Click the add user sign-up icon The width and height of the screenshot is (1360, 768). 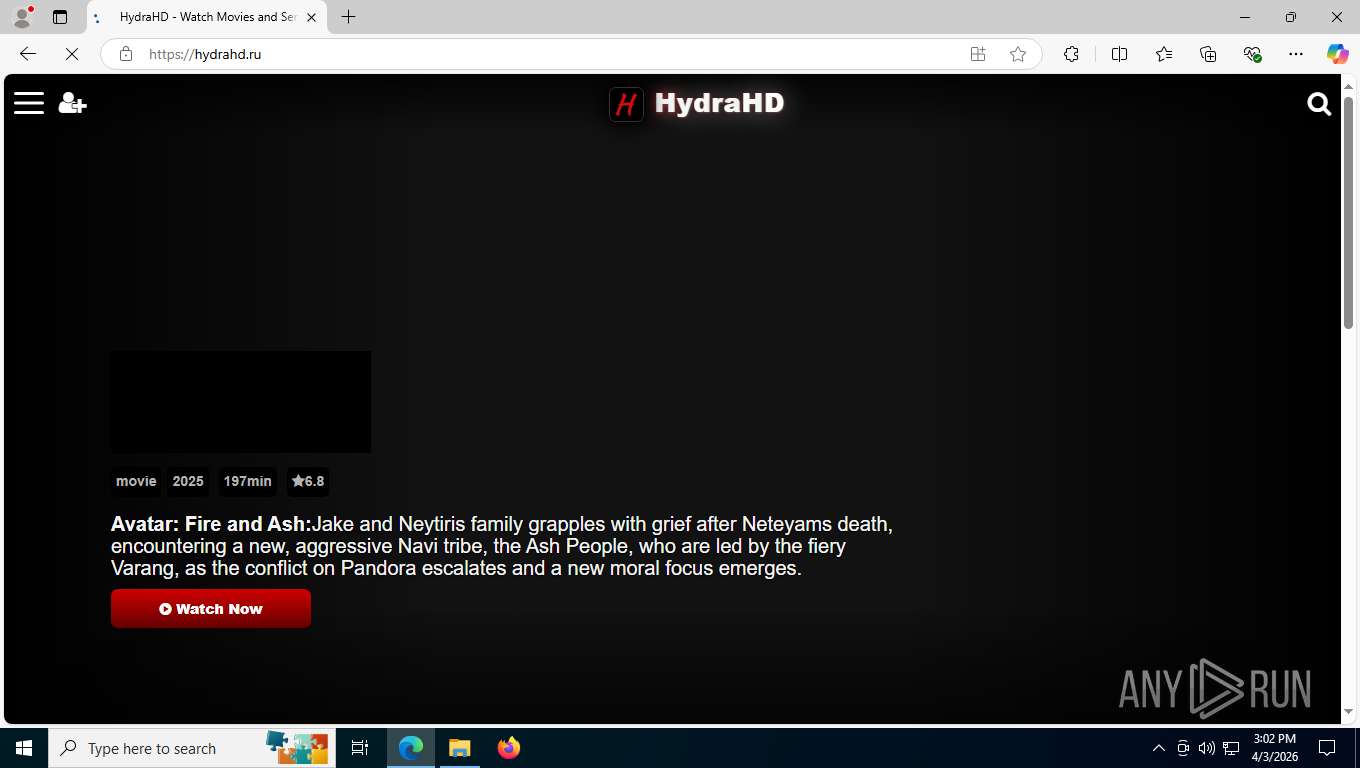pyautogui.click(x=72, y=103)
